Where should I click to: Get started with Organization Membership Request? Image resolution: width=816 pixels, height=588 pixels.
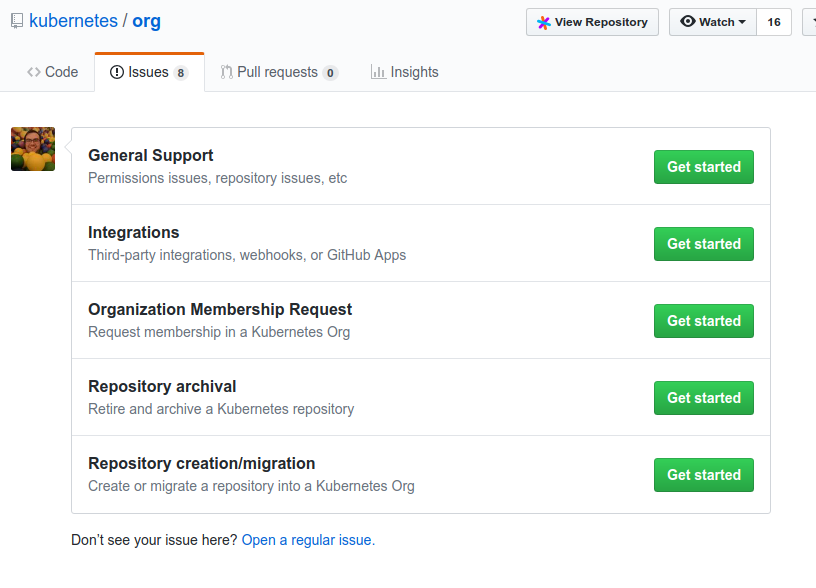pos(703,321)
